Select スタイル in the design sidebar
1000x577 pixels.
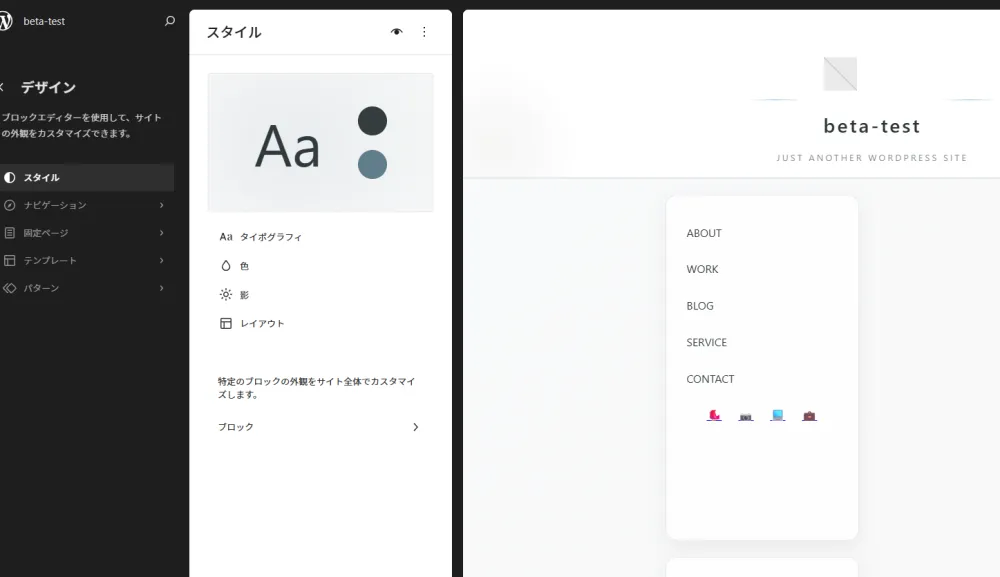[42, 178]
